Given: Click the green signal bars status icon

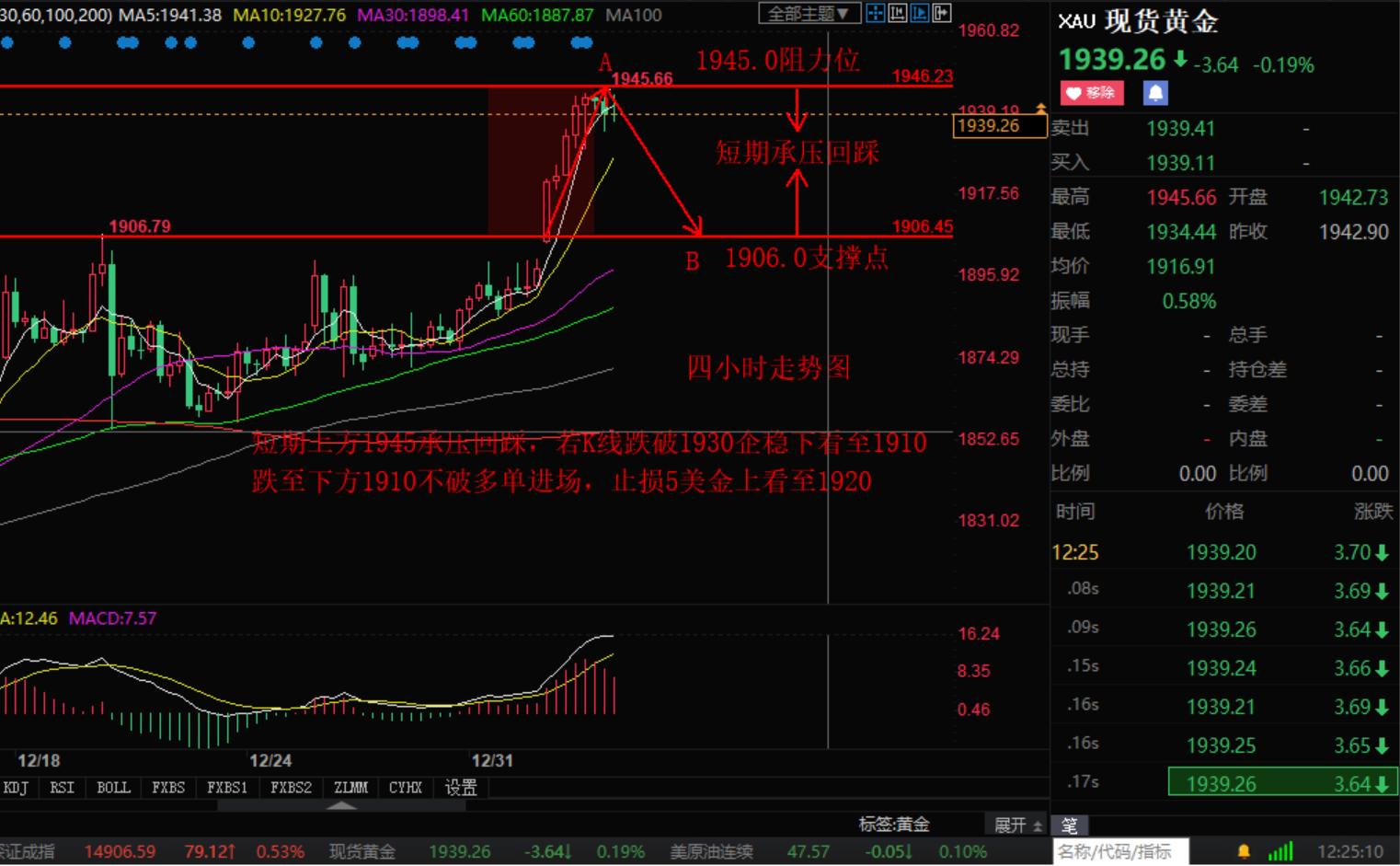Looking at the screenshot, I should (x=1280, y=851).
